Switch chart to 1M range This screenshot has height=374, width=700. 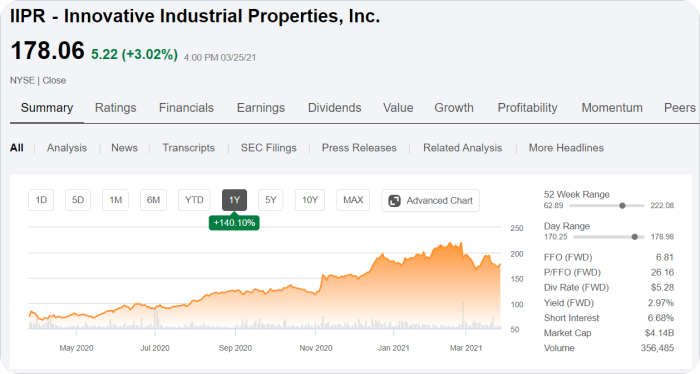(116, 200)
